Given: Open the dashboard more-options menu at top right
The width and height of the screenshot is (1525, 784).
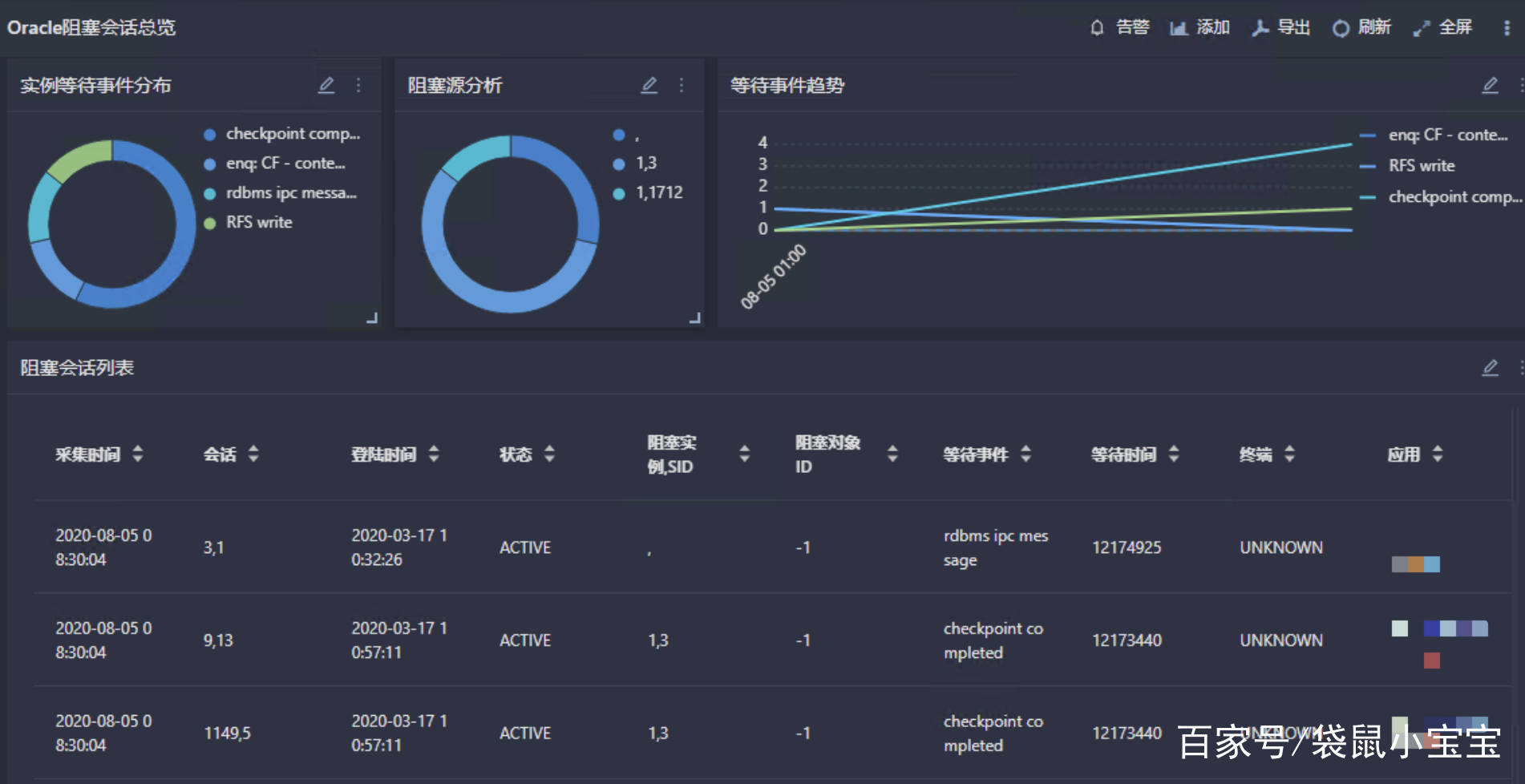Looking at the screenshot, I should (x=1507, y=28).
